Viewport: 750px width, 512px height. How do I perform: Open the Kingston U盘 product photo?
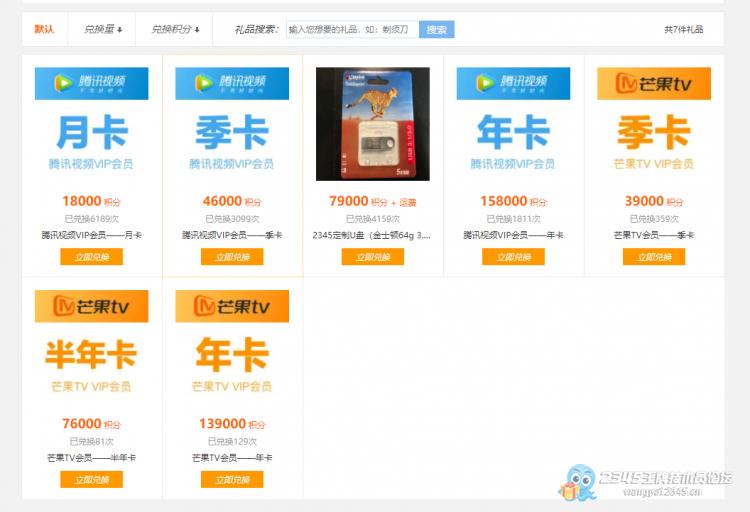click(373, 124)
